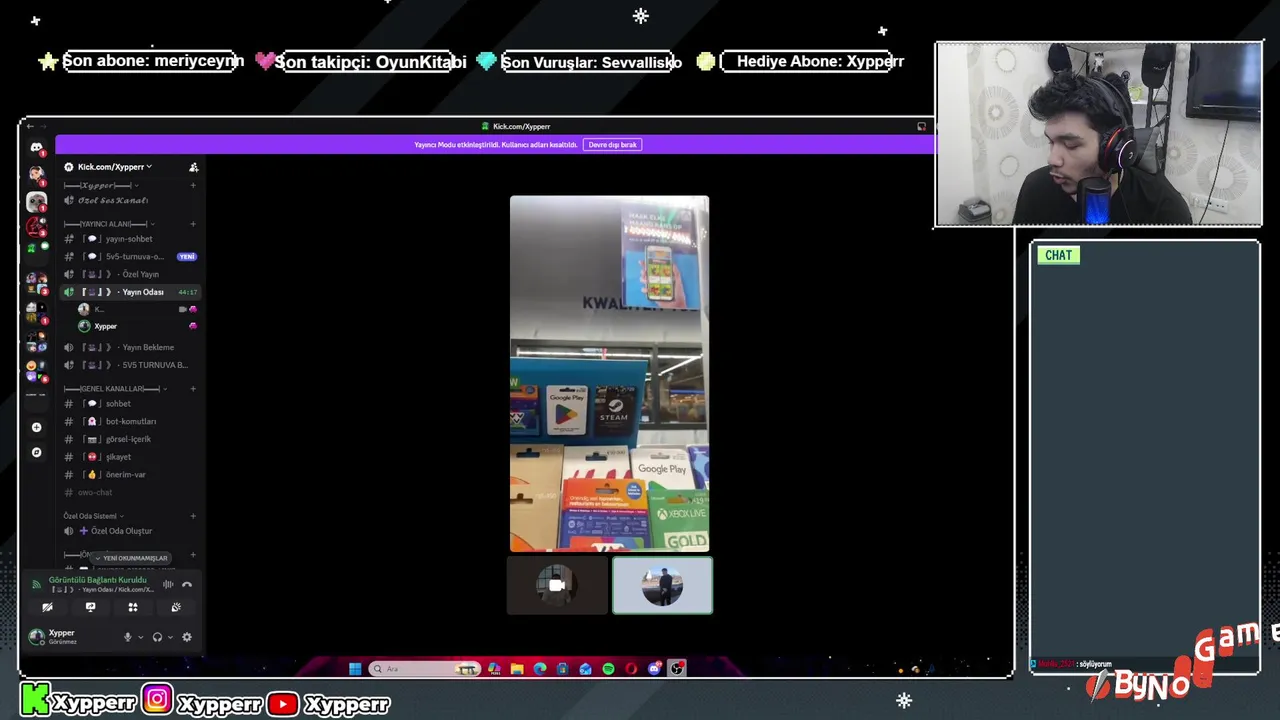Open 5v5-turnuva text channel marked YENİ
Viewport: 1280px width, 720px height.
[x=130, y=257]
